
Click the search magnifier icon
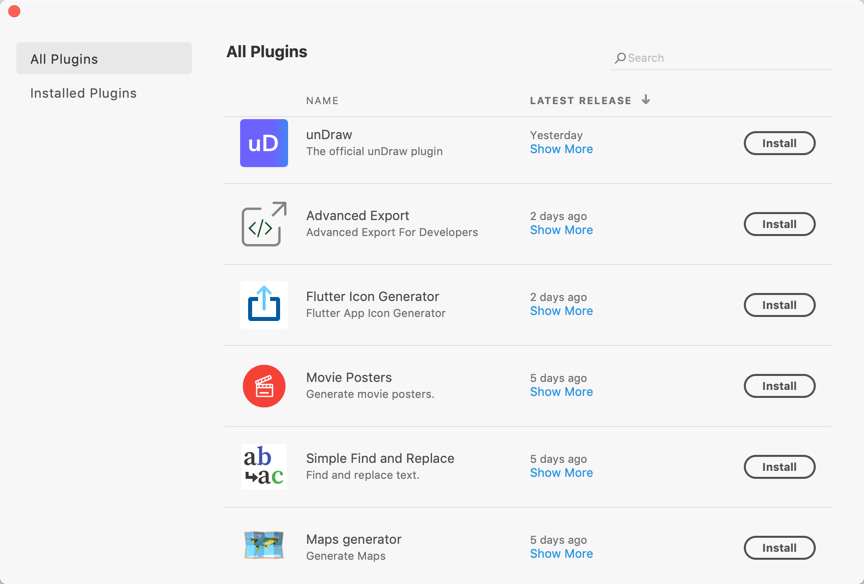[620, 58]
